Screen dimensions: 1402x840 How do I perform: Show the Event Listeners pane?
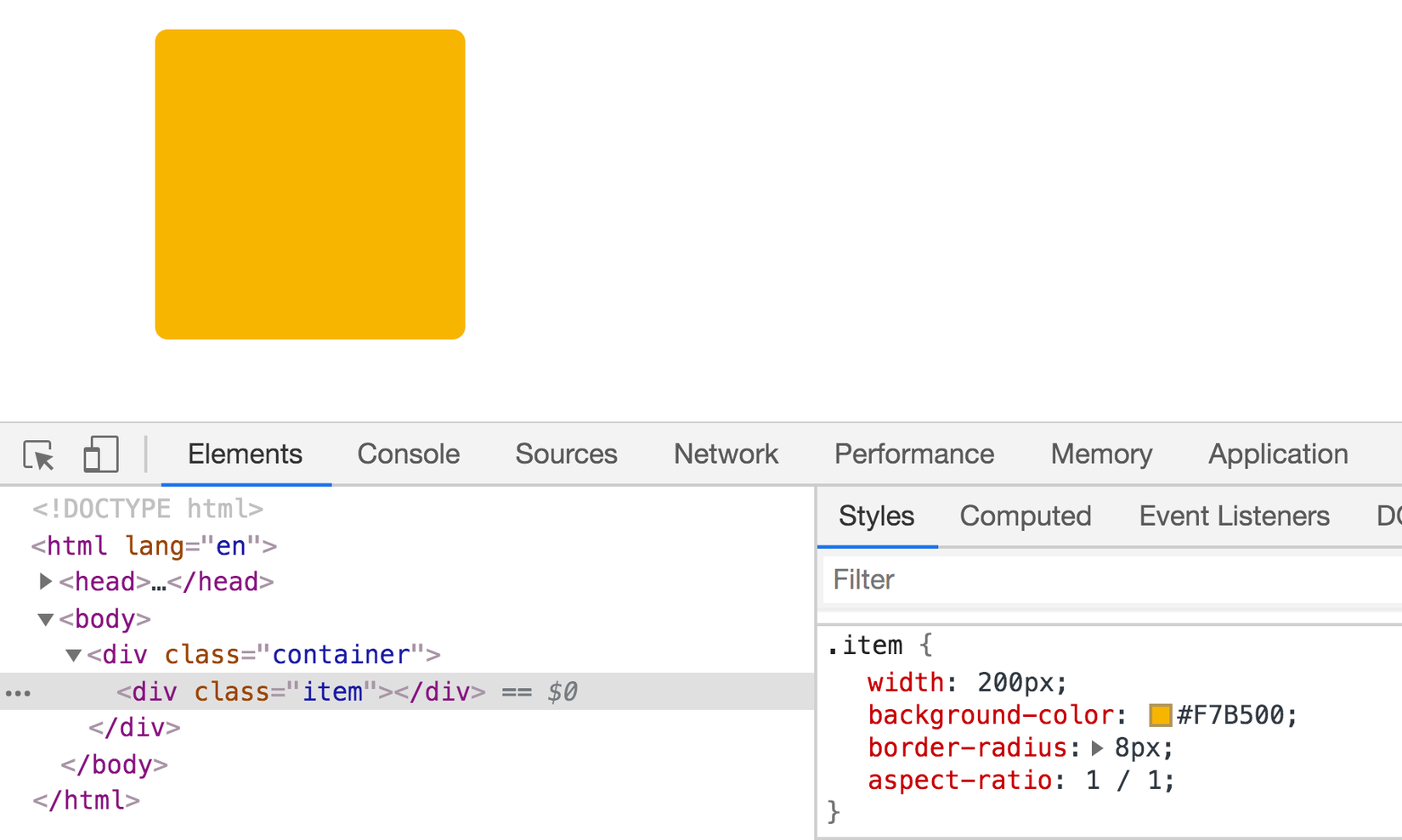point(1234,516)
